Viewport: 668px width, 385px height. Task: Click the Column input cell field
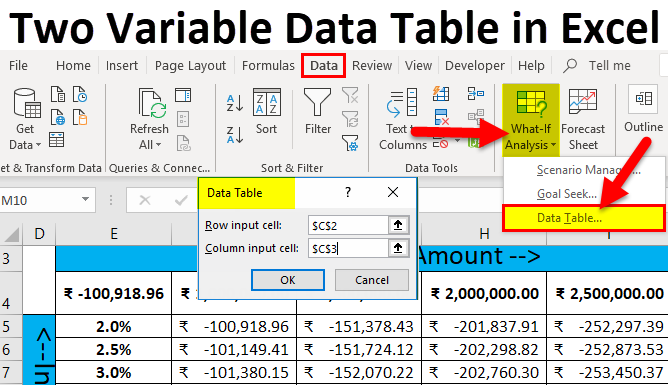click(x=348, y=248)
